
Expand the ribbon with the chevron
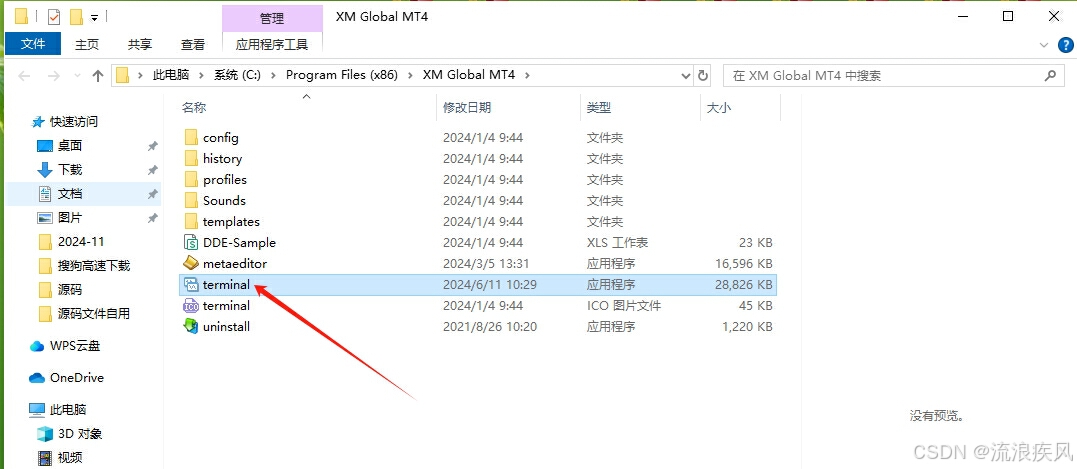[1044, 45]
